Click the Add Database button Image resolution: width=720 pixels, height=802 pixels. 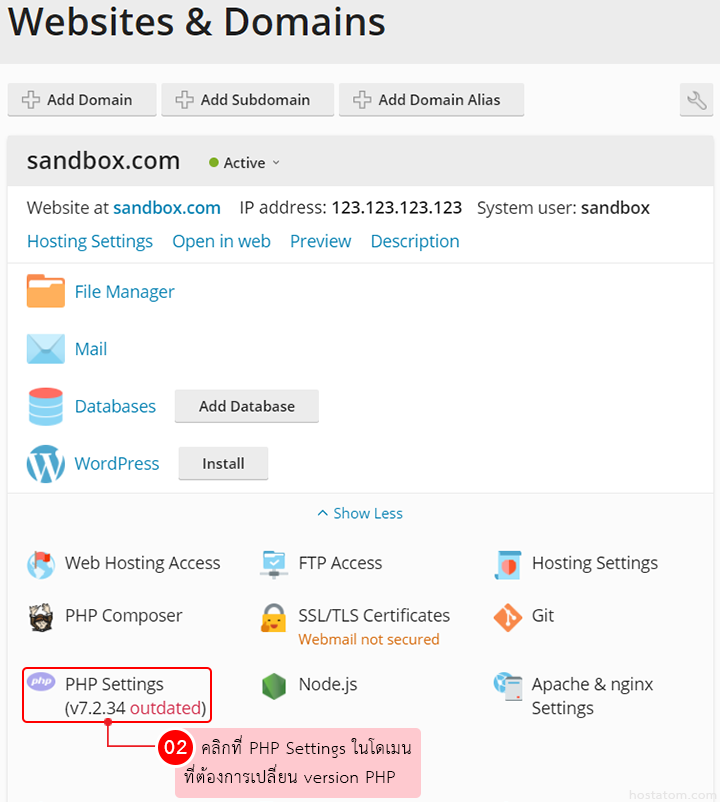click(x=247, y=406)
